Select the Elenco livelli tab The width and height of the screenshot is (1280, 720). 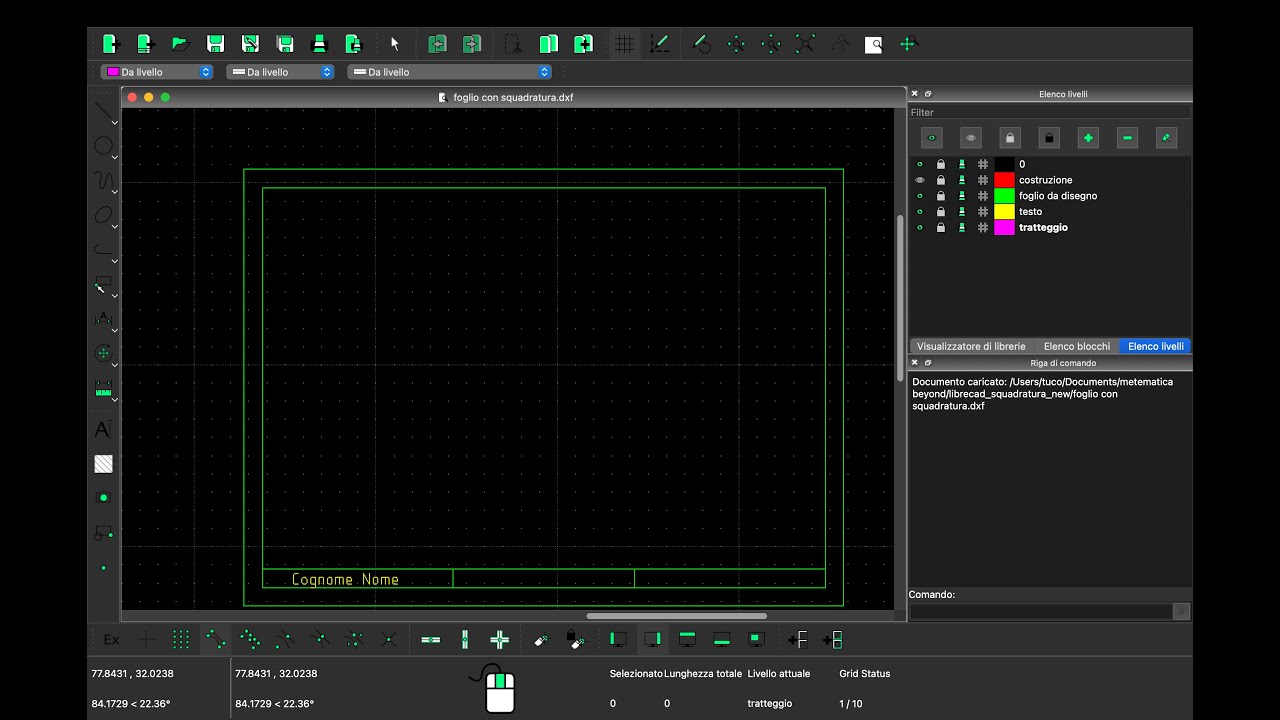[1156, 346]
